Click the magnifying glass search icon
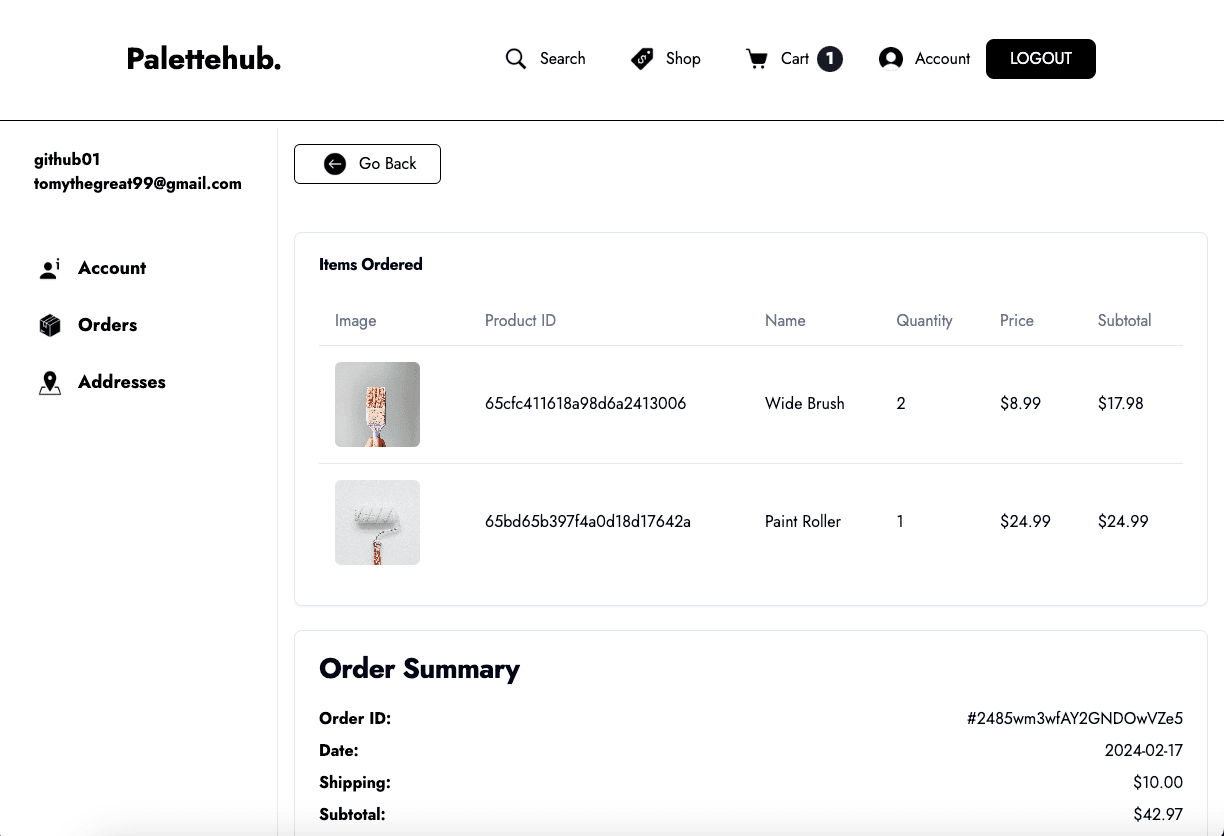The height and width of the screenshot is (836, 1224). pos(515,59)
